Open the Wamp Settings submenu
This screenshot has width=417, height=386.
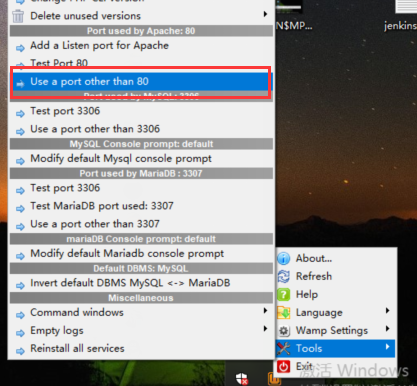(336, 331)
